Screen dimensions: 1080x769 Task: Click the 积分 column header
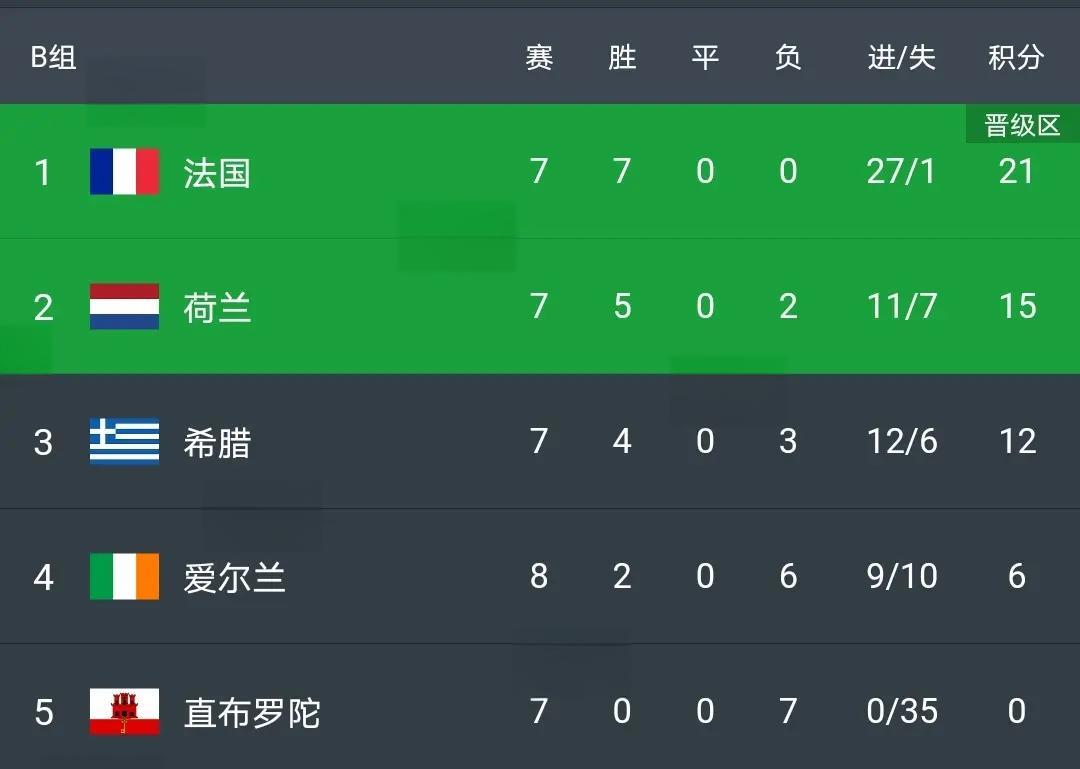click(x=1016, y=58)
